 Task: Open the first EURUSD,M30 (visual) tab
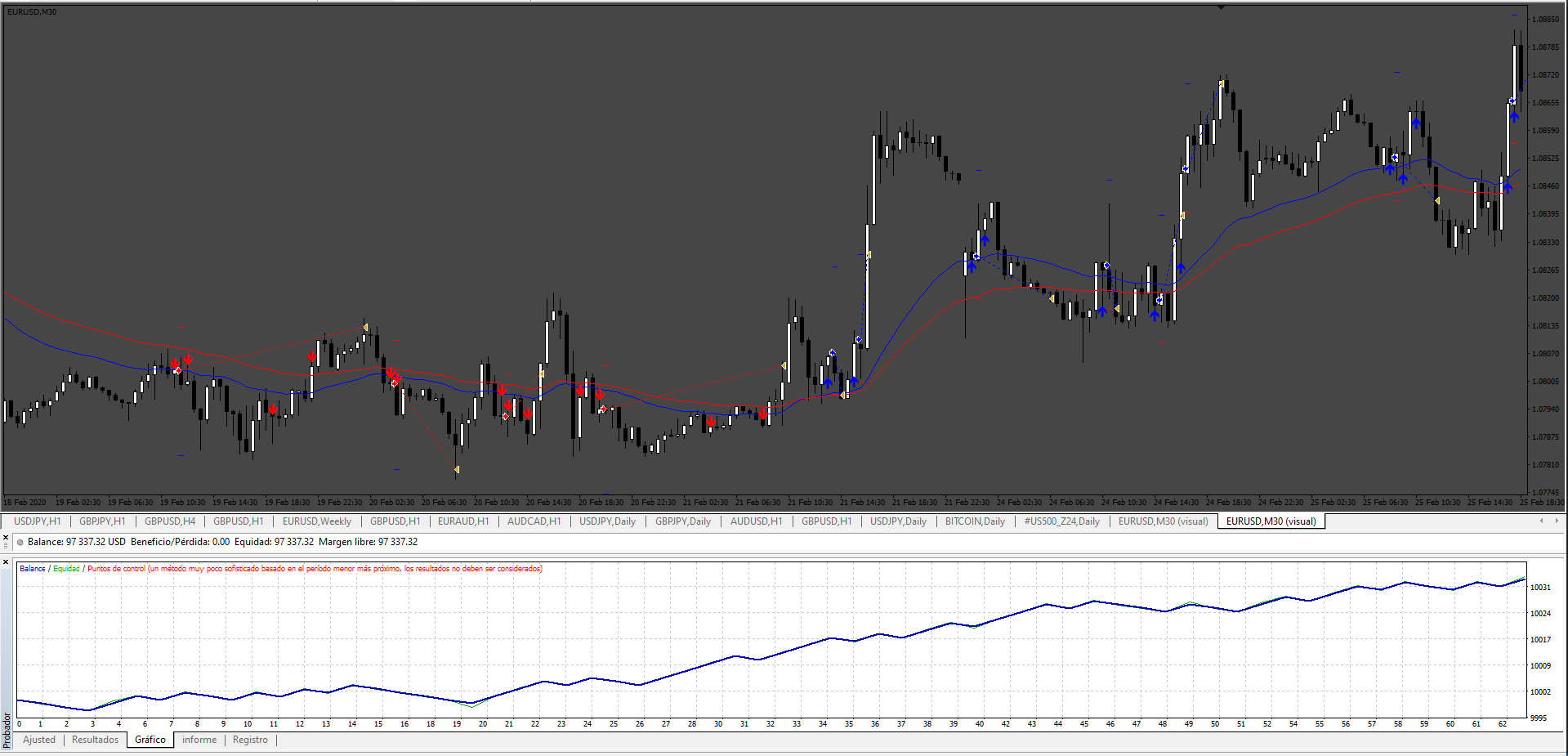1163,521
